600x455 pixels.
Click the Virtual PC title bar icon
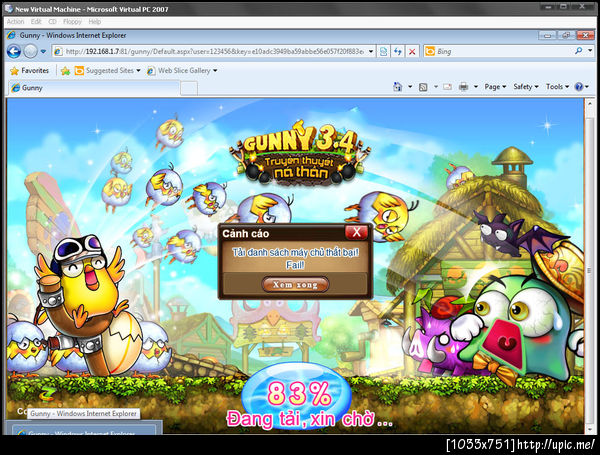8,8
